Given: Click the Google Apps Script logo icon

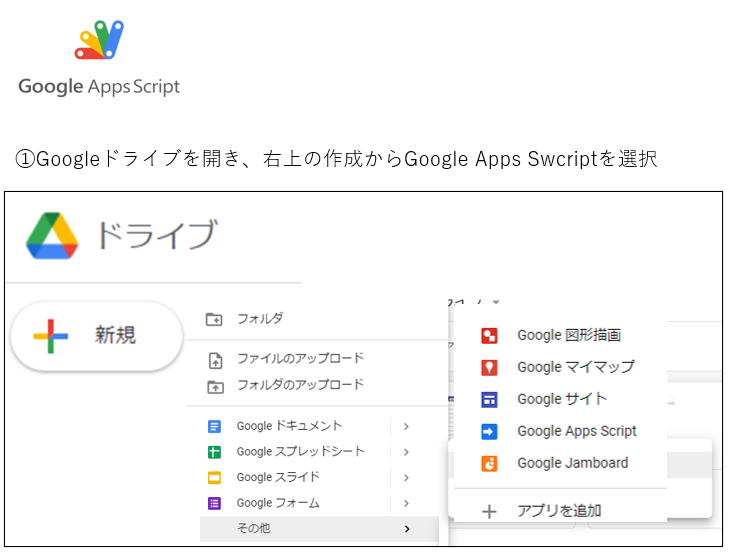Looking at the screenshot, I should coord(99,40).
